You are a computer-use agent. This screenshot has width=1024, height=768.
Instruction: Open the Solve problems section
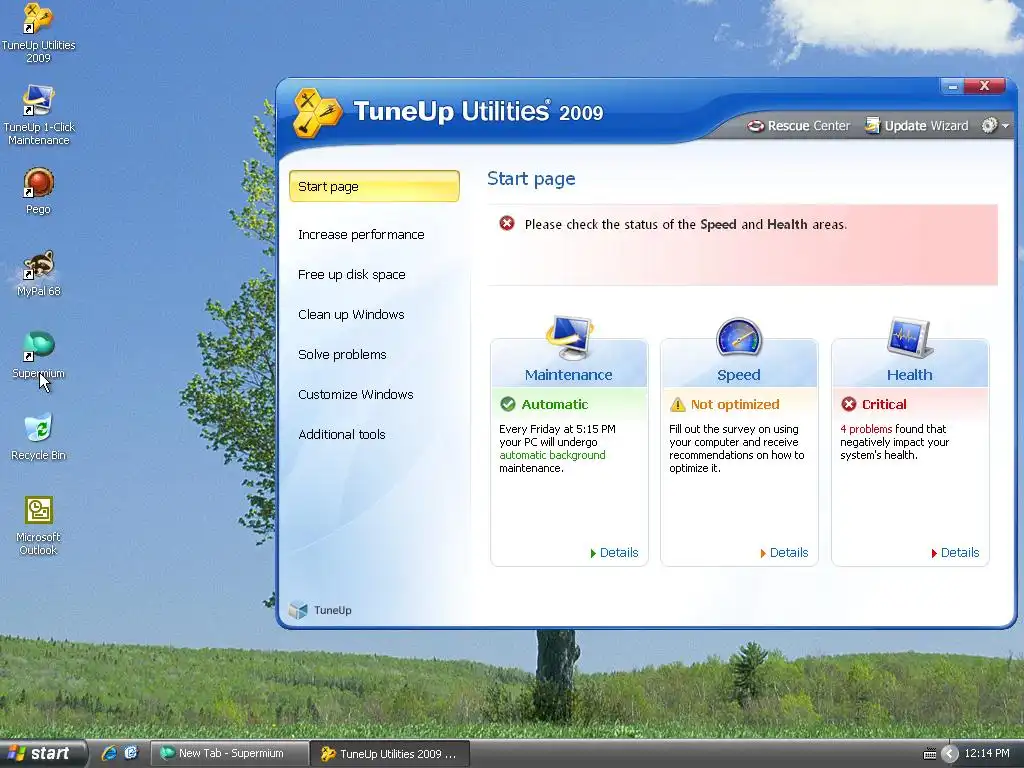342,354
